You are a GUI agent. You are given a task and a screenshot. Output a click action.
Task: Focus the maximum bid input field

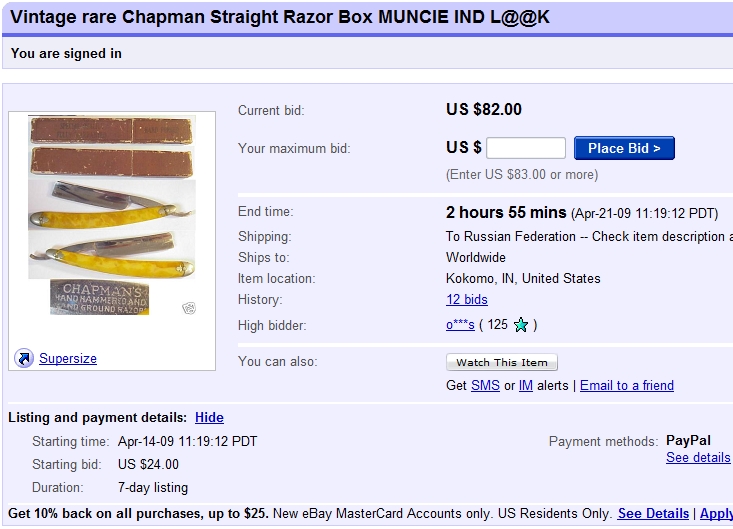pyautogui.click(x=526, y=148)
